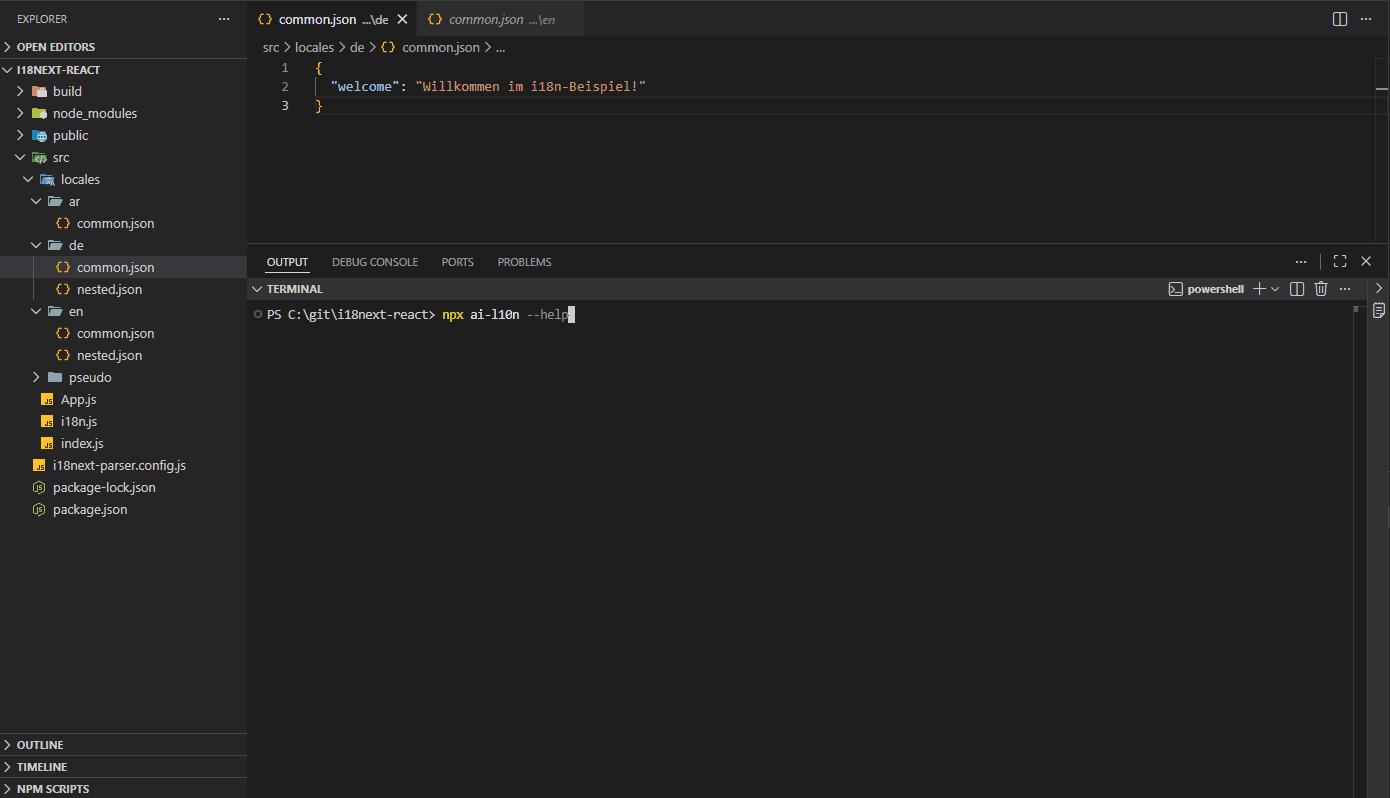This screenshot has width=1390, height=798.
Task: Expand the TIMELINE section
Action: (x=123, y=767)
